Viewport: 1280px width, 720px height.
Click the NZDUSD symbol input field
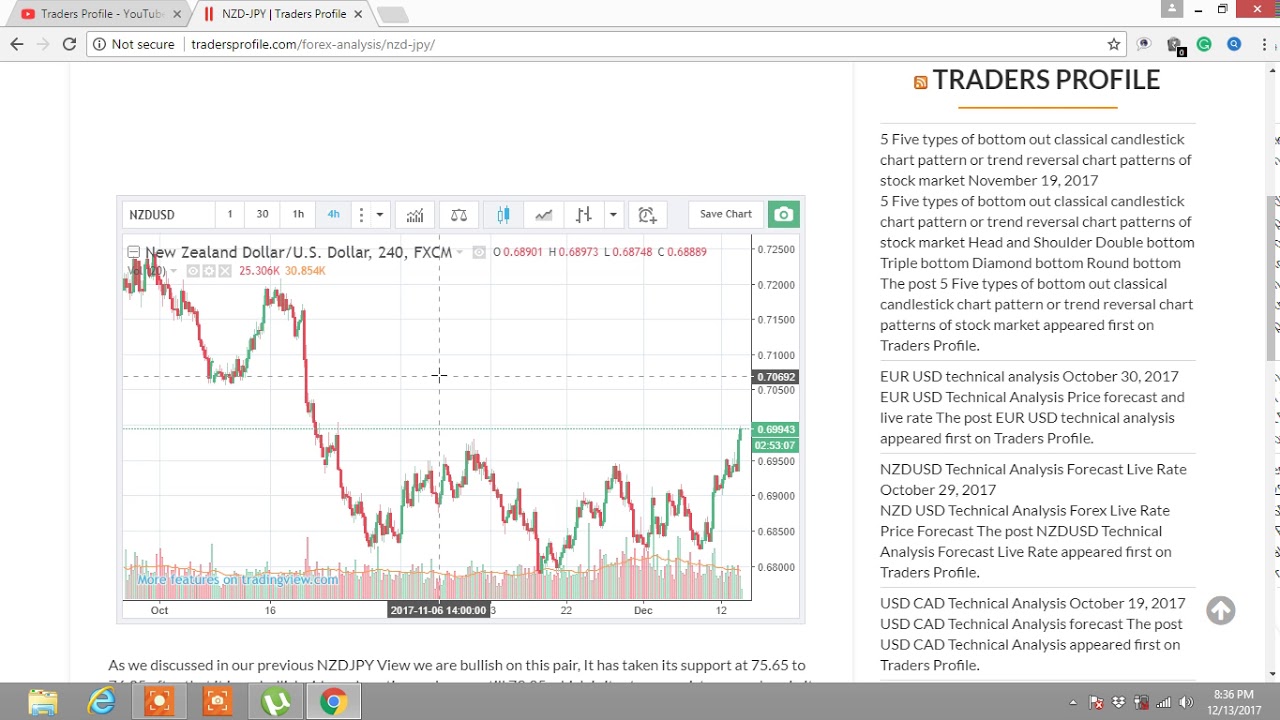click(167, 214)
